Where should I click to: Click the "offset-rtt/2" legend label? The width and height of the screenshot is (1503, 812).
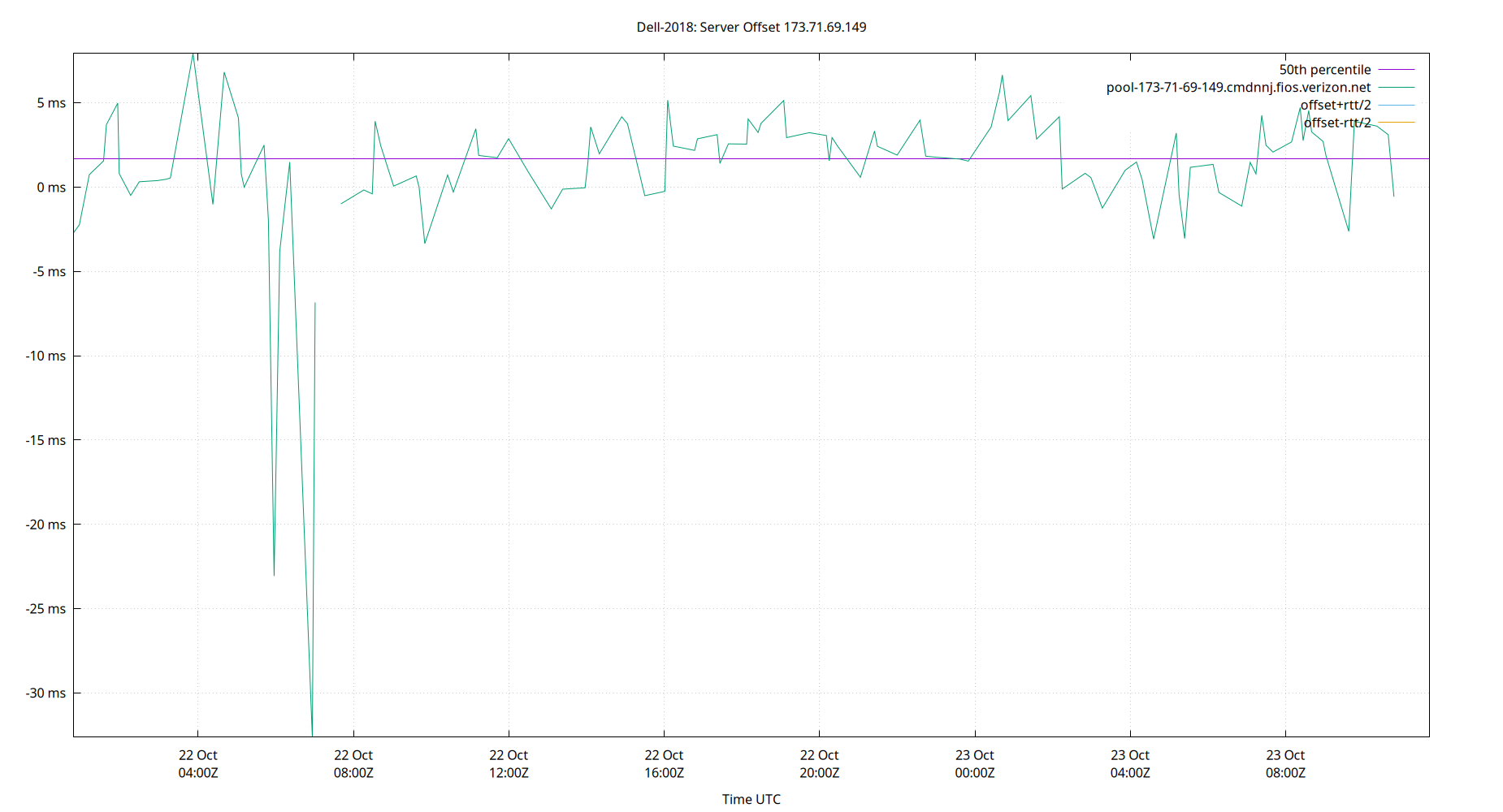pos(1337,123)
